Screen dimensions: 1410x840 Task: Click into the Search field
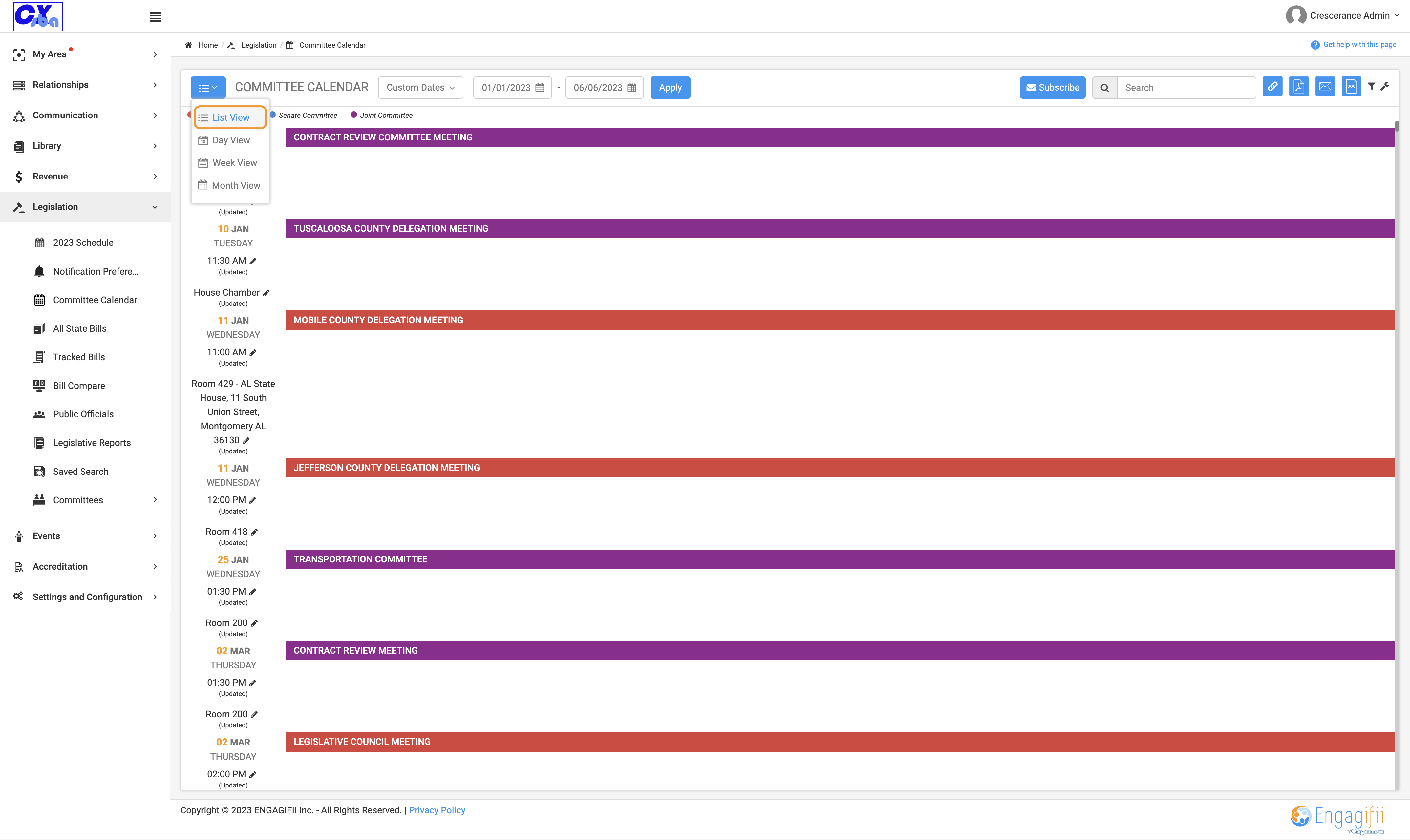click(1186, 88)
